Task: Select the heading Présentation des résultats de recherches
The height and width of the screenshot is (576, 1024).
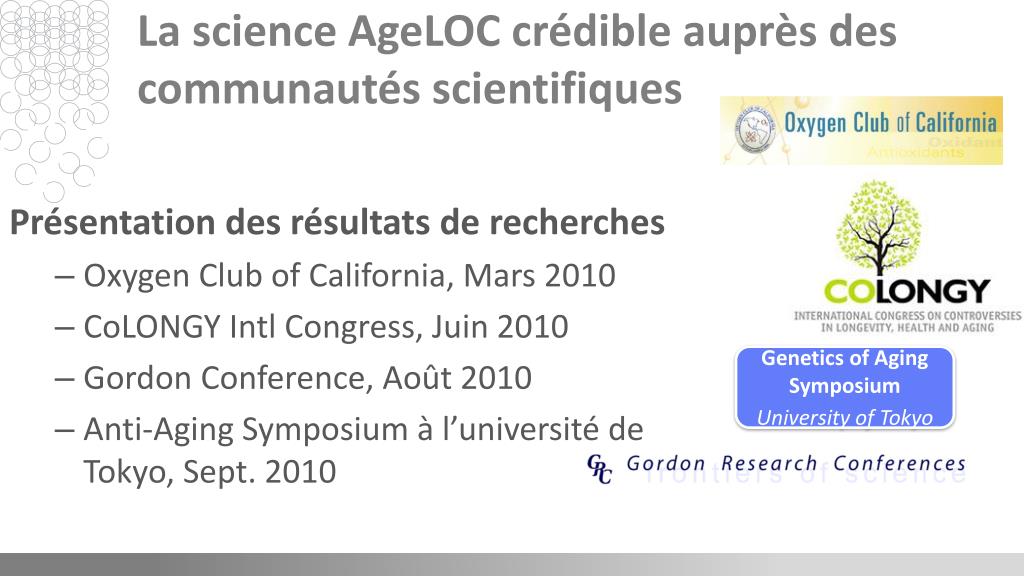Action: tap(337, 222)
